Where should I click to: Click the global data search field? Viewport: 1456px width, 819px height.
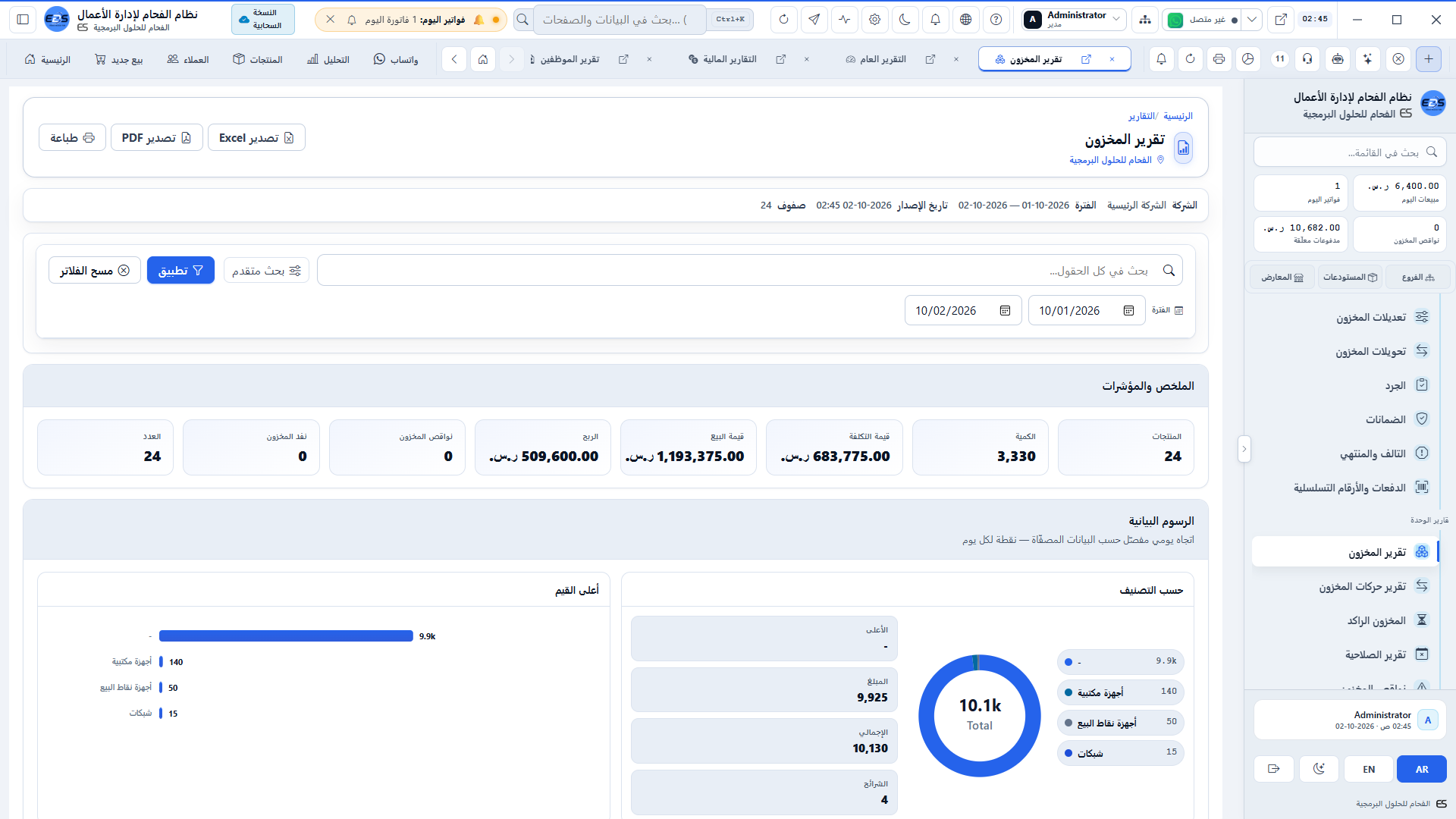[x=620, y=20]
